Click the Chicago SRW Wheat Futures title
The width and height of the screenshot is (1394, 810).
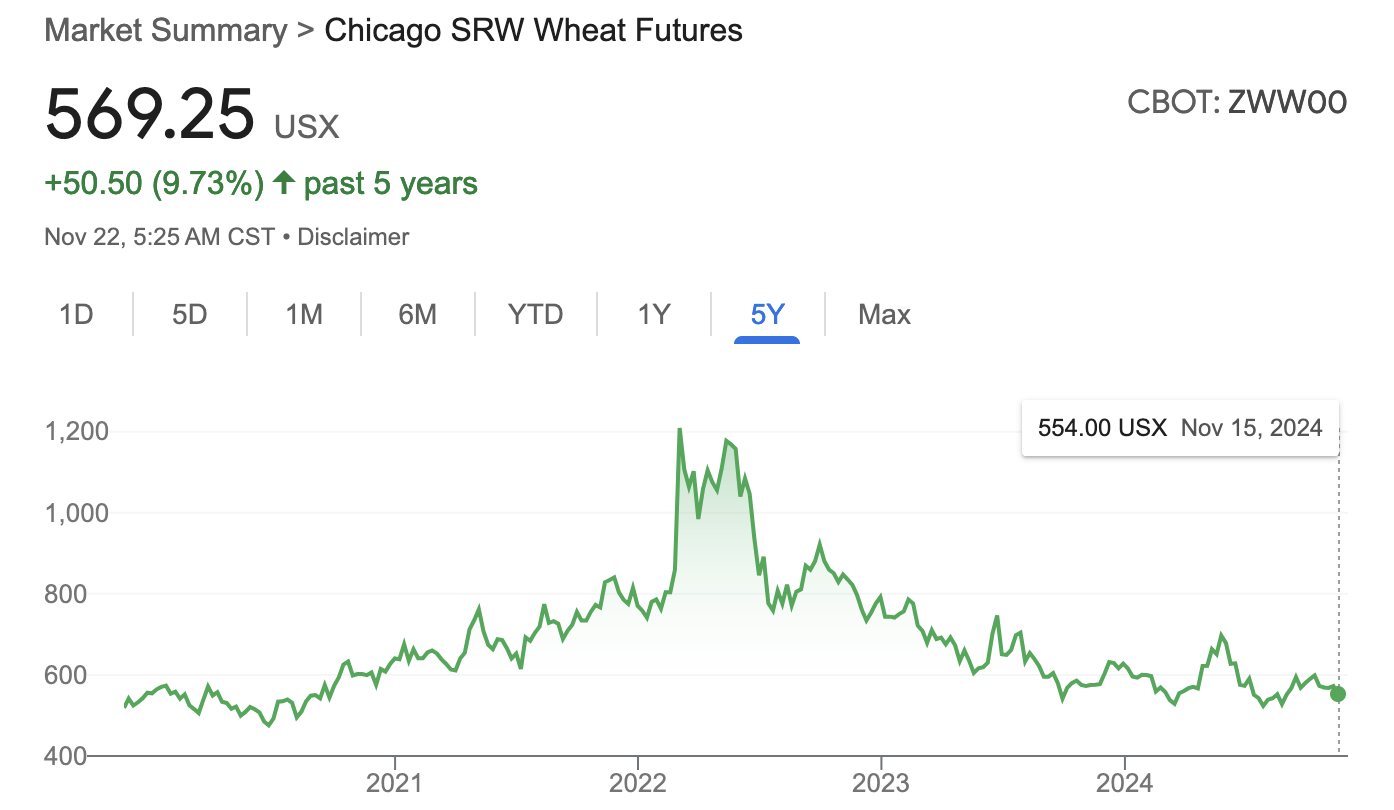(534, 30)
